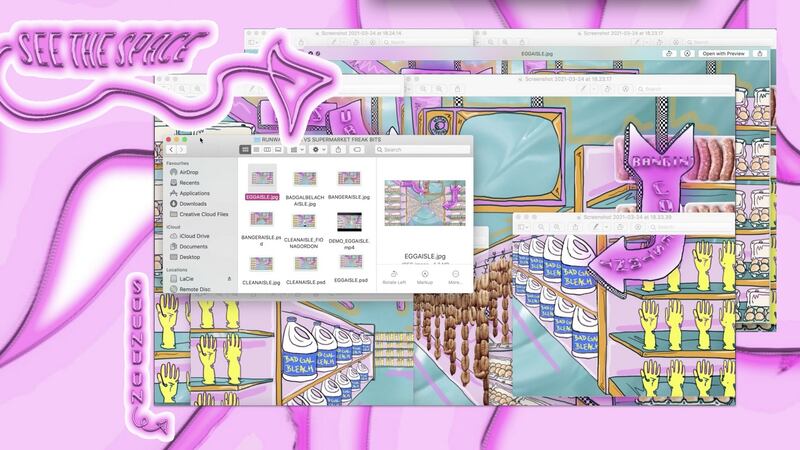Image resolution: width=800 pixels, height=450 pixels.
Task: Open AirDrop in the Finder sidebar
Action: click(x=188, y=172)
